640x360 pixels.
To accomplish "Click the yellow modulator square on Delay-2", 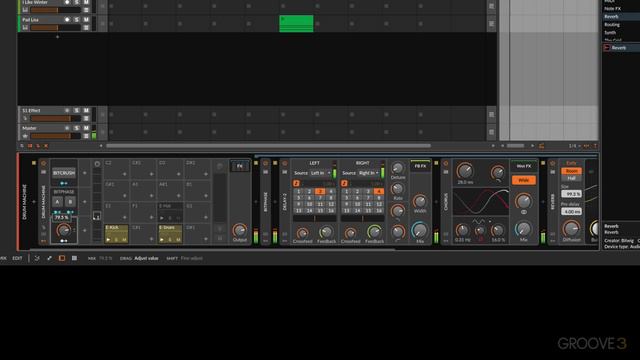I will [275, 163].
